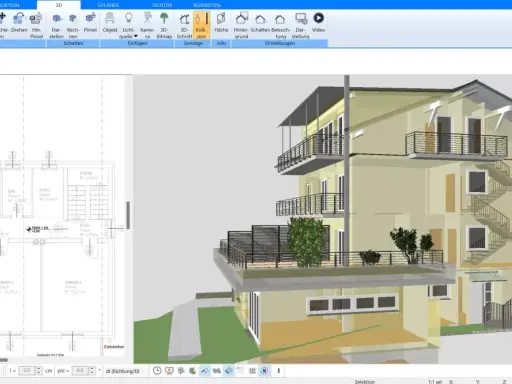Click the Schatten group label
512x384 pixels.
pyautogui.click(x=73, y=43)
